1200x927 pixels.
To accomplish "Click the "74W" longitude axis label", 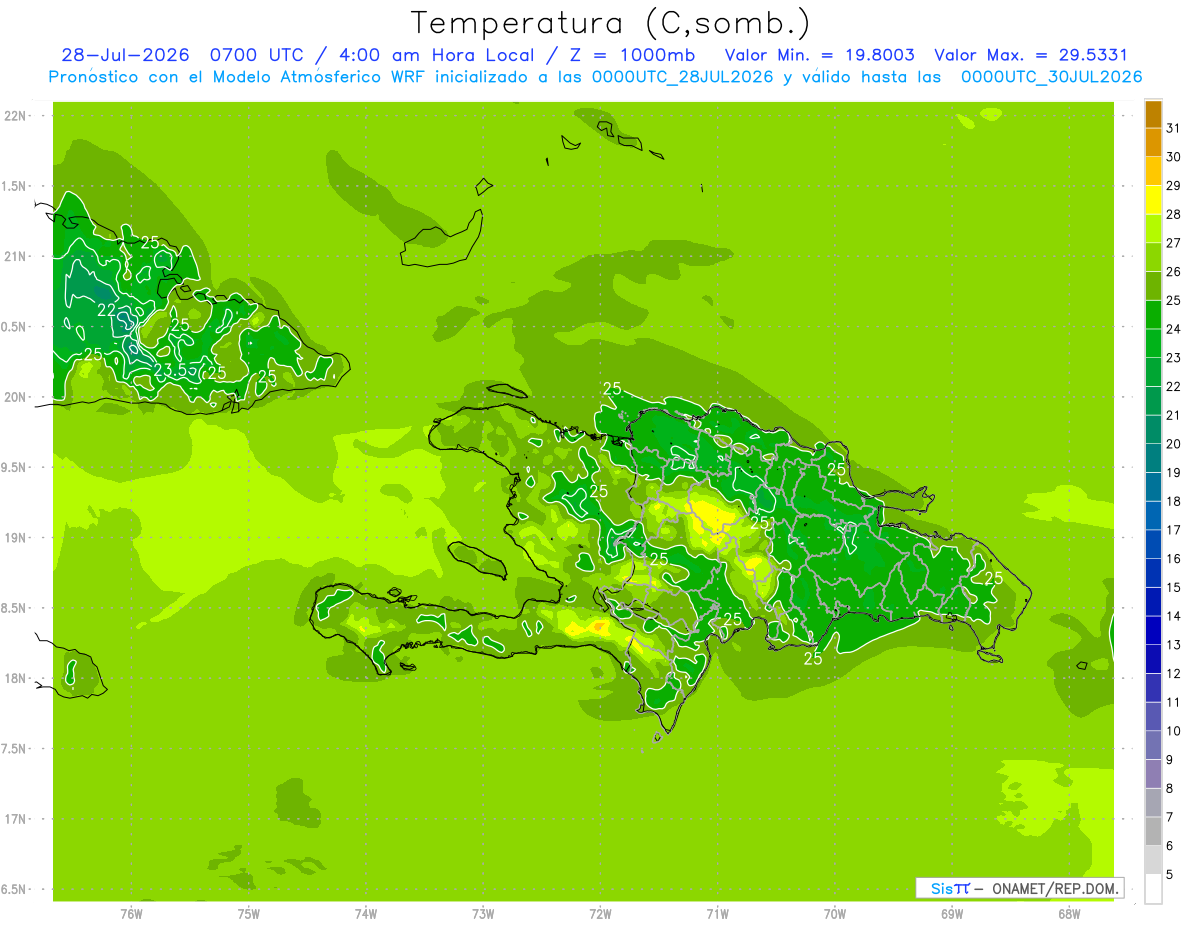I will 365,913.
